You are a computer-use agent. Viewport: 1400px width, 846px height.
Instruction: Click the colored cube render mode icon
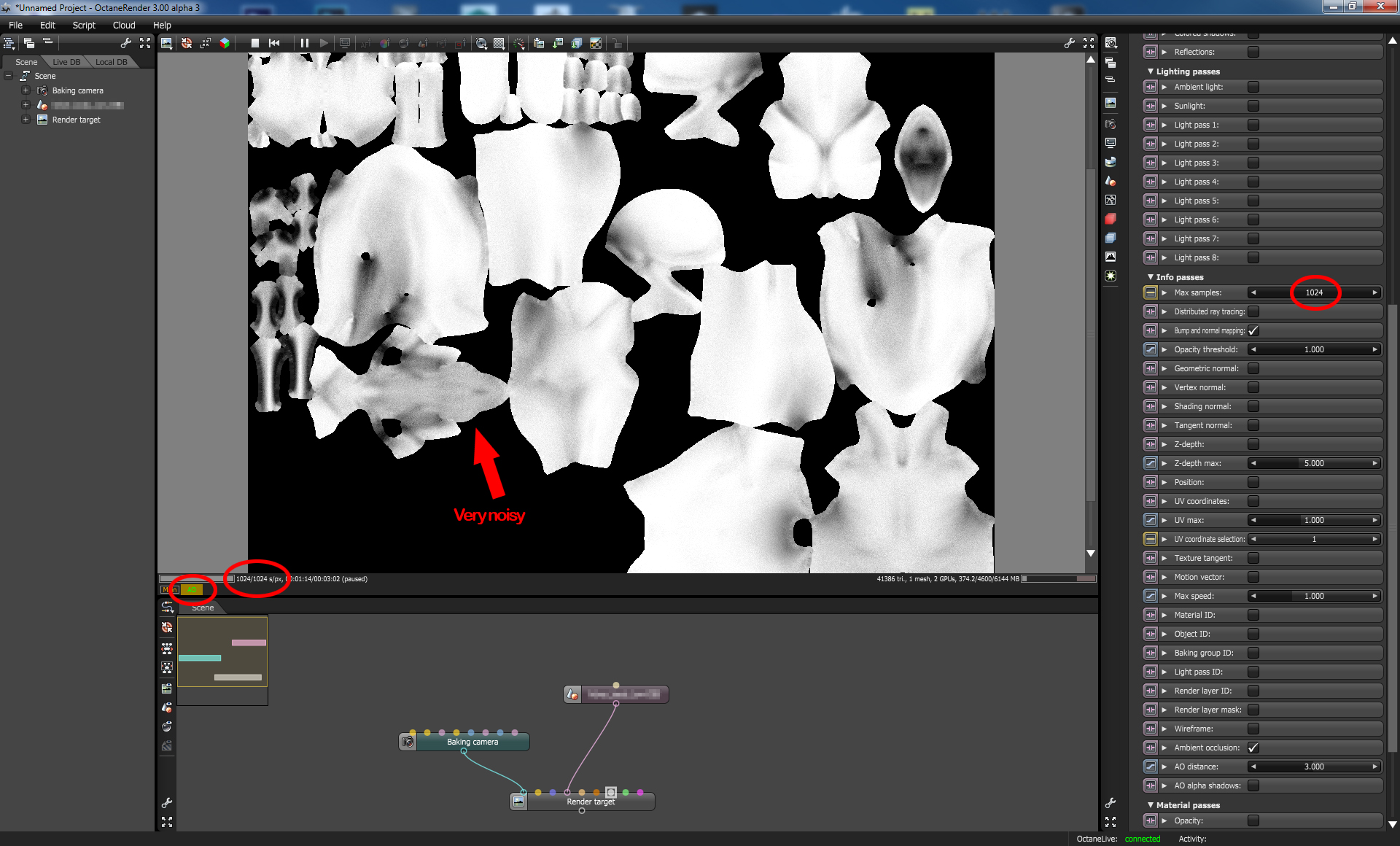click(225, 43)
